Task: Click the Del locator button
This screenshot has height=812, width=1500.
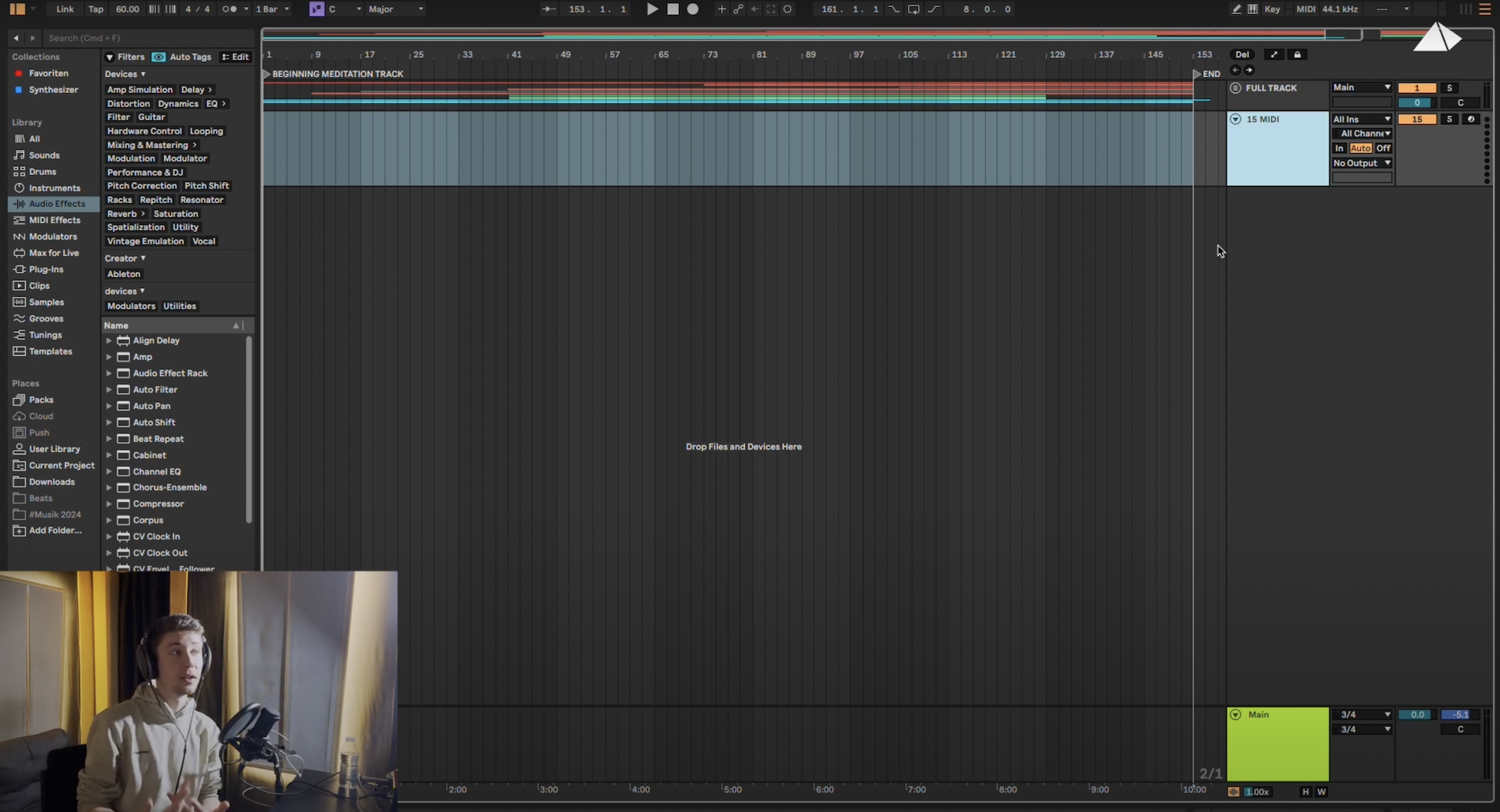Action: [1241, 55]
